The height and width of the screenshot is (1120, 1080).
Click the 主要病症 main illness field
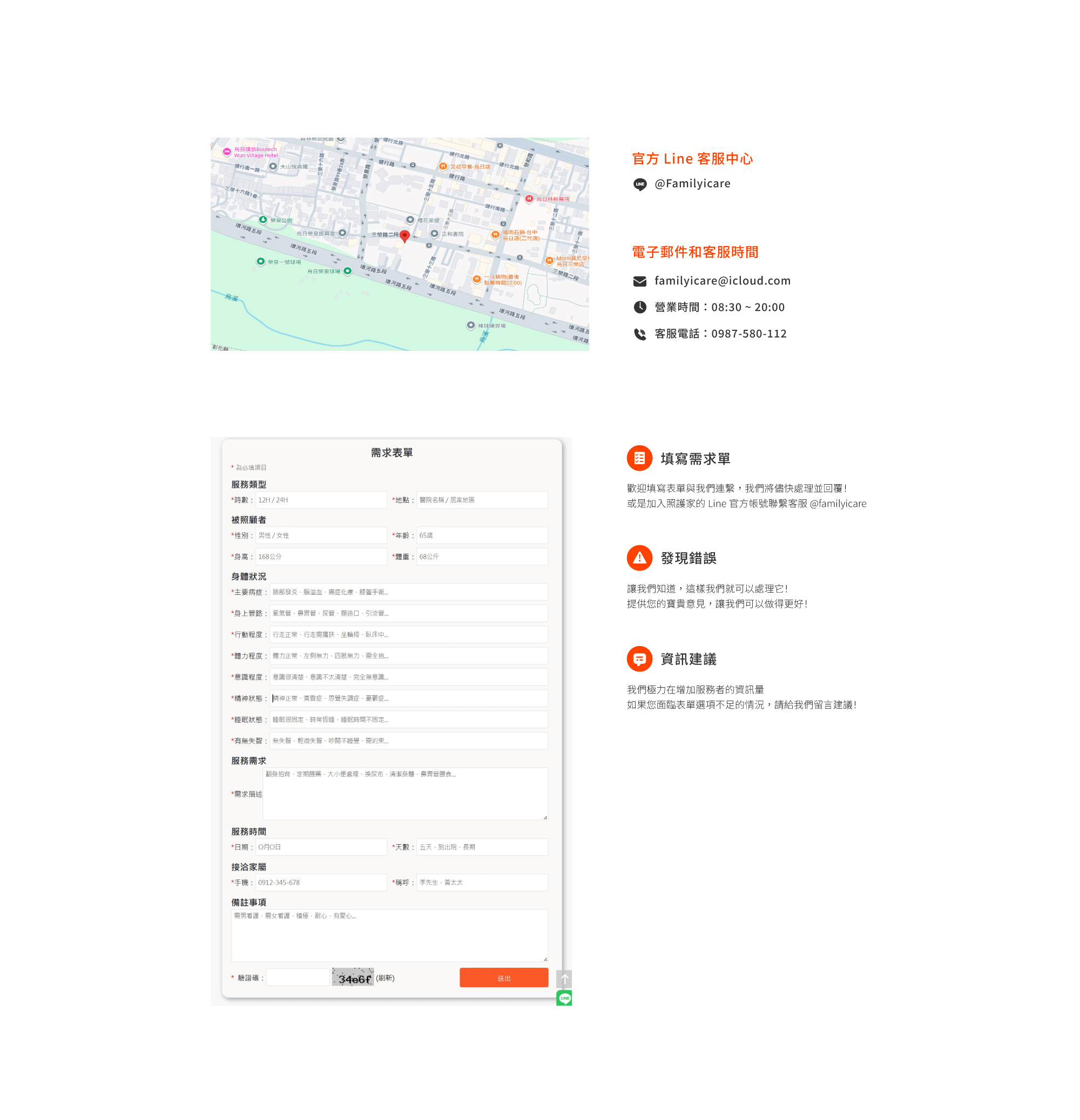point(408,592)
